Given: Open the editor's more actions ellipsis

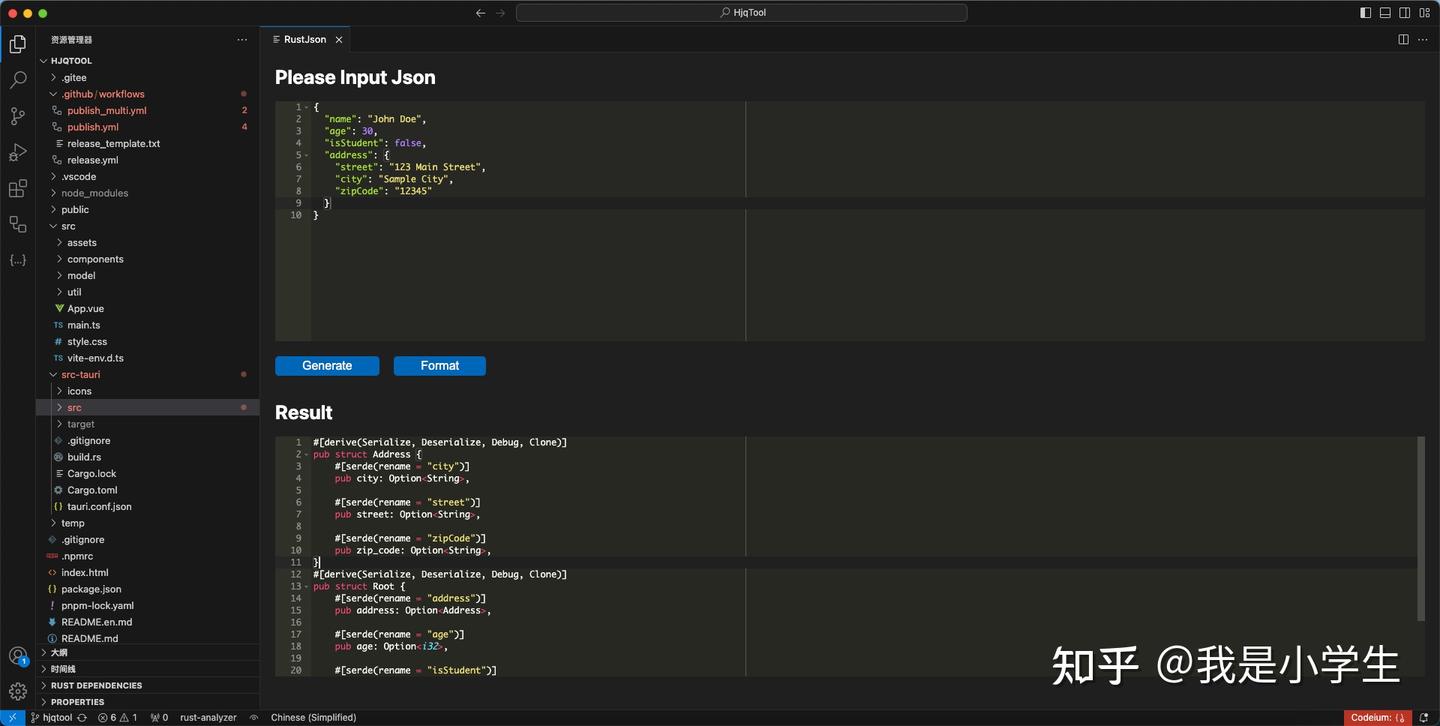Looking at the screenshot, I should click(1423, 40).
